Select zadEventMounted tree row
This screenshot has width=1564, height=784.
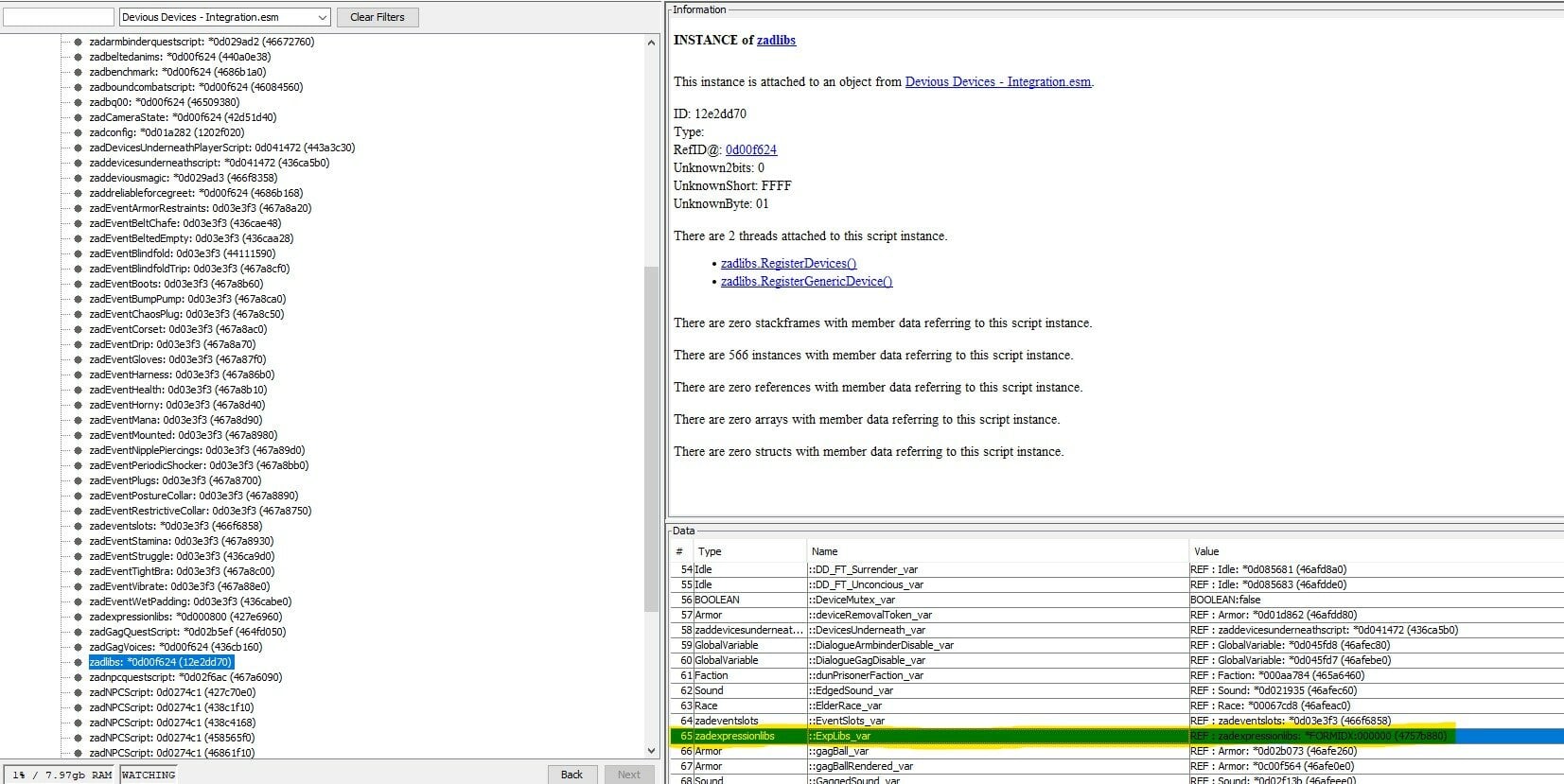[184, 435]
